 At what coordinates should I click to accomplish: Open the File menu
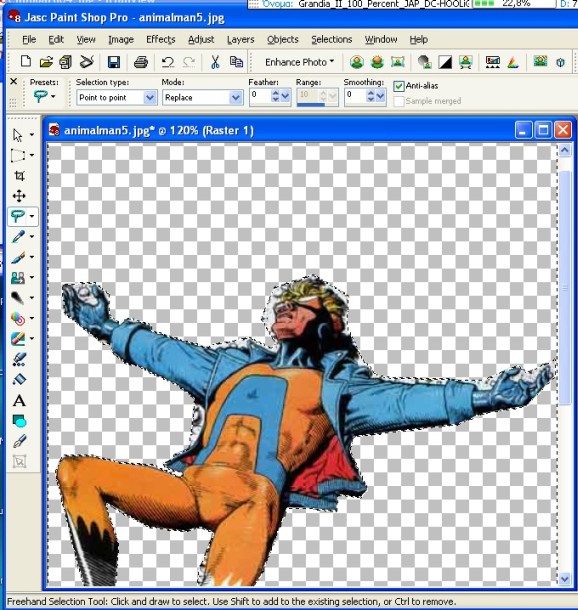[x=29, y=40]
